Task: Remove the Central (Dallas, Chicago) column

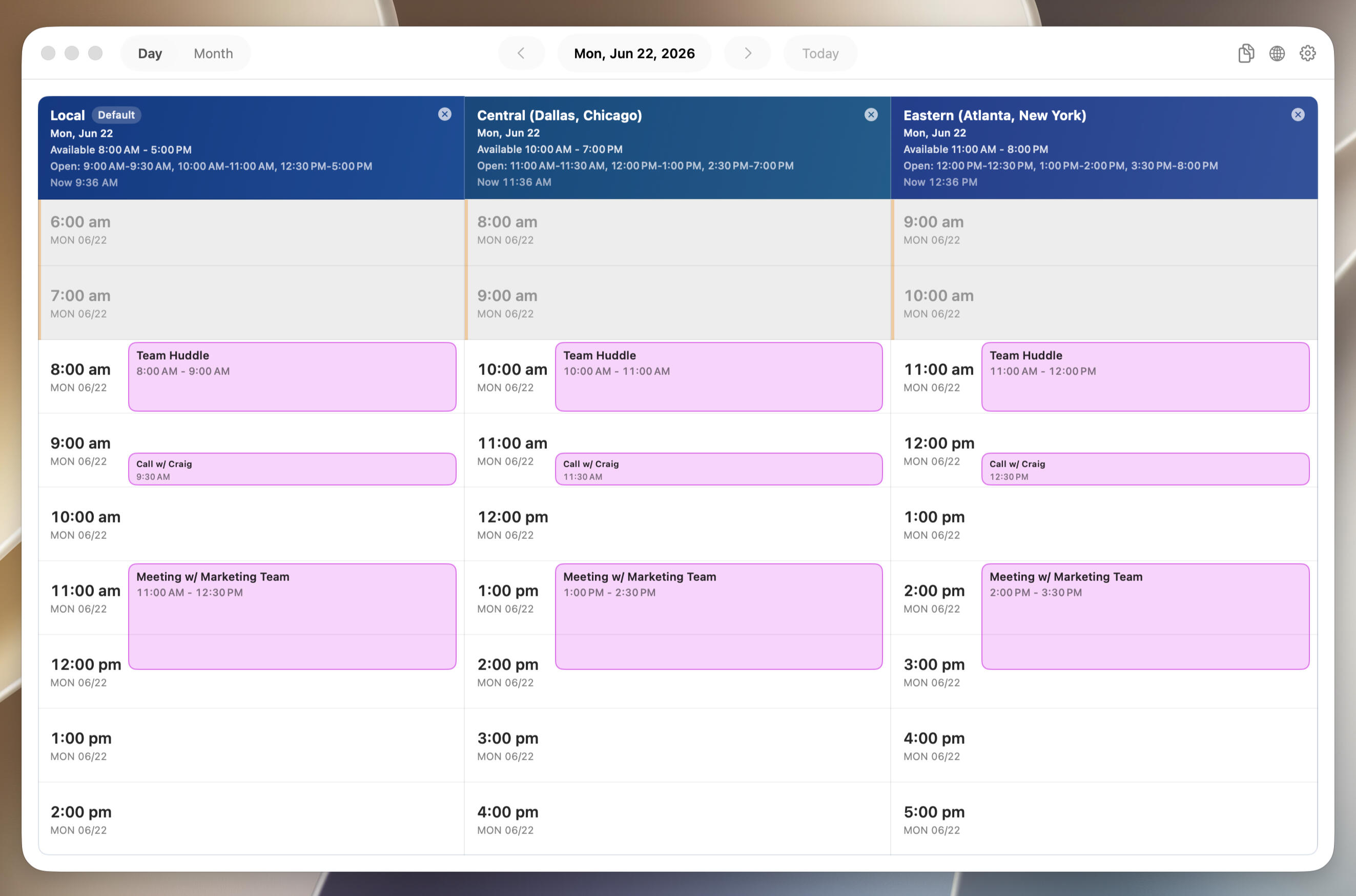Action: [x=871, y=114]
